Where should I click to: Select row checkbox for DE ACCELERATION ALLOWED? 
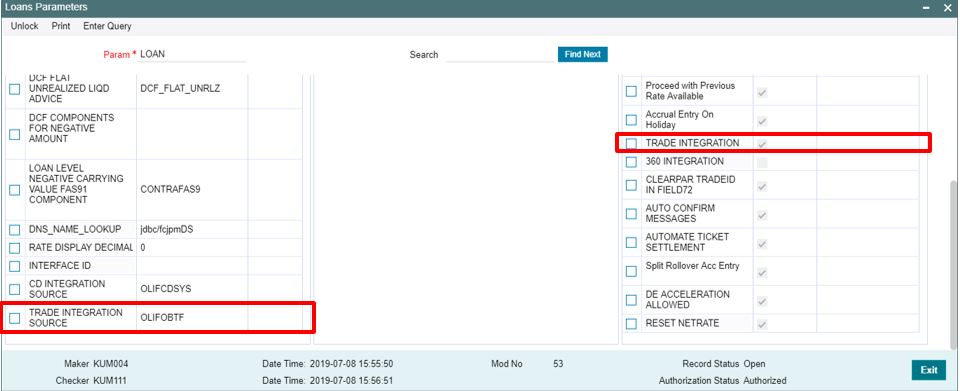[x=631, y=300]
